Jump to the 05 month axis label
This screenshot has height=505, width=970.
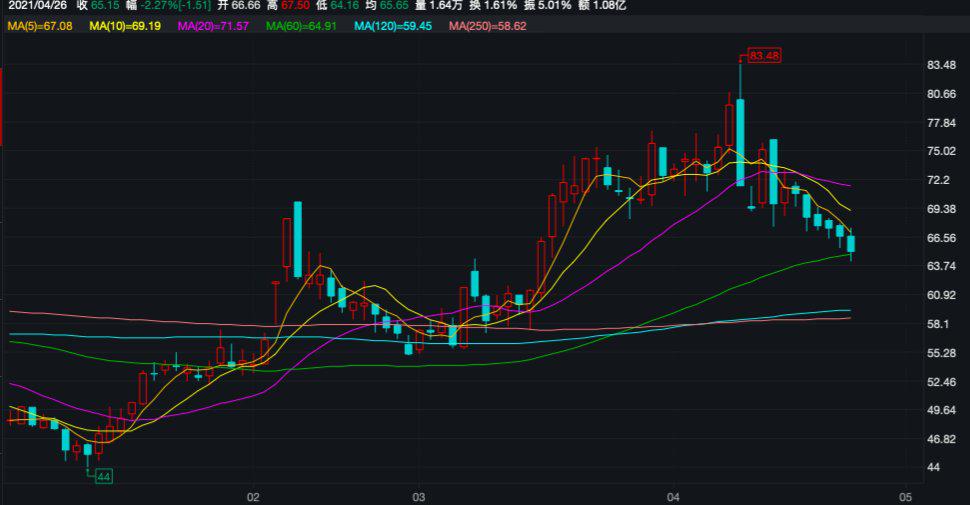coord(904,497)
